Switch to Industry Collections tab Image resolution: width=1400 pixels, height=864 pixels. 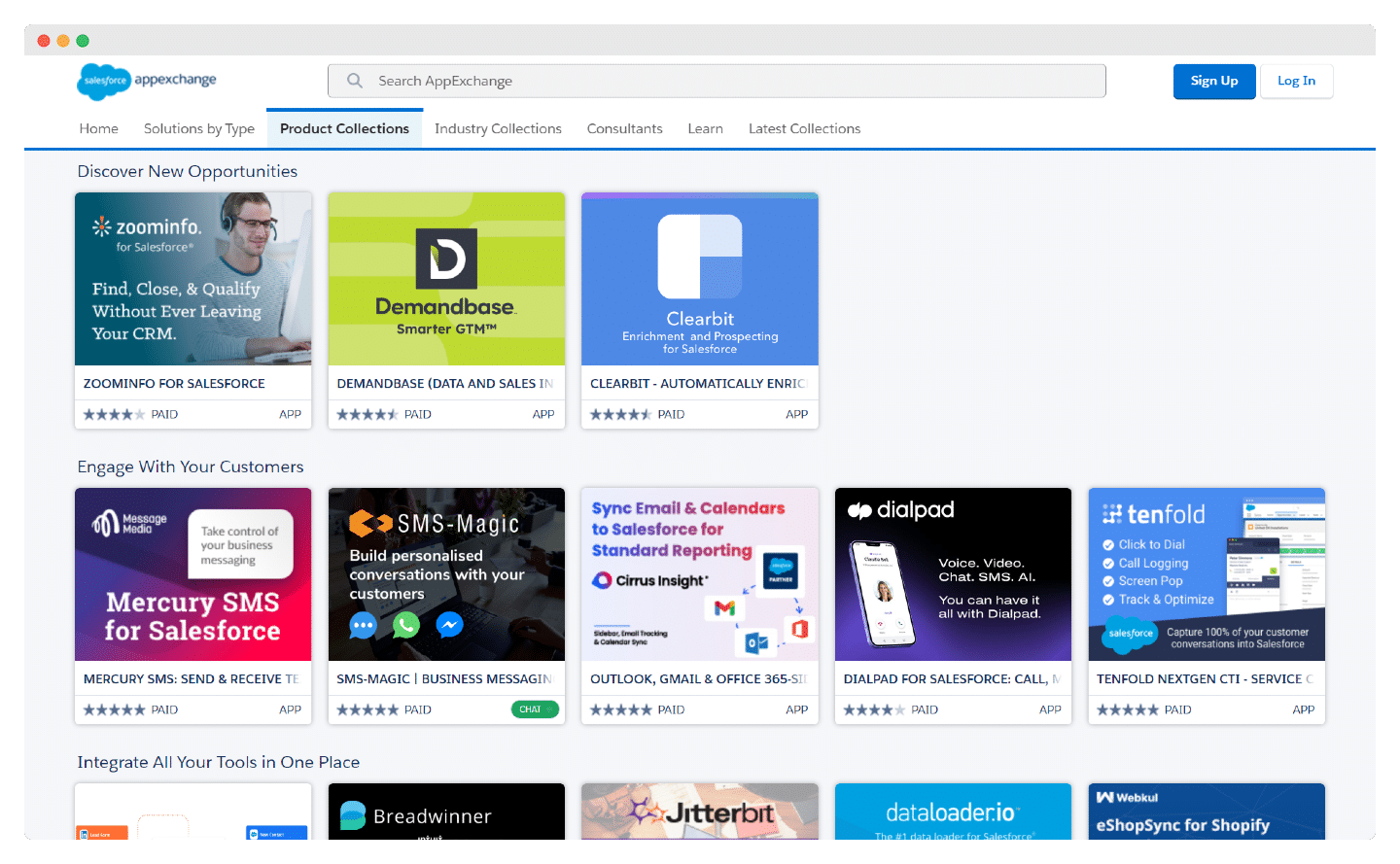click(498, 128)
